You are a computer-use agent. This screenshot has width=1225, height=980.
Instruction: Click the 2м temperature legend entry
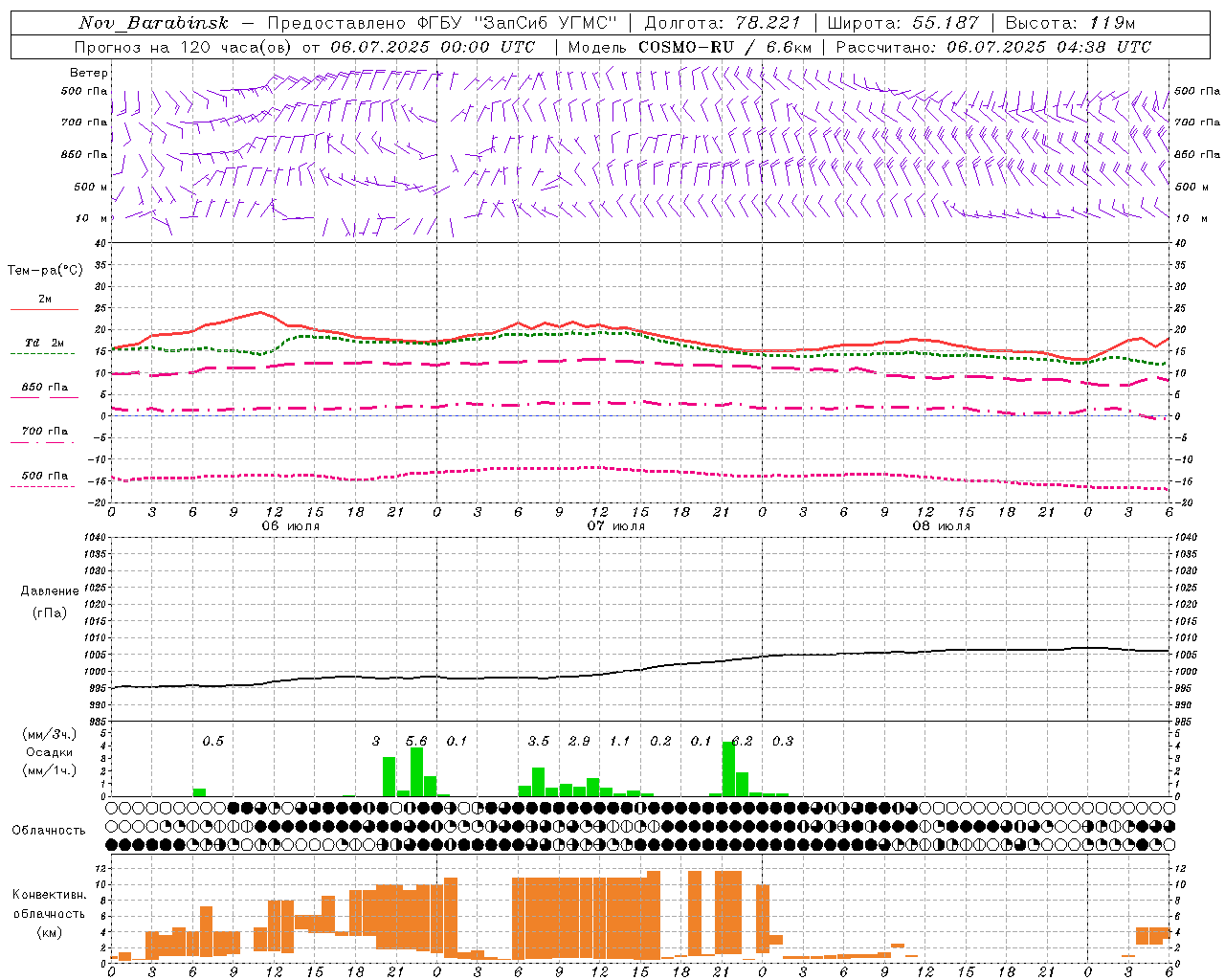[45, 300]
